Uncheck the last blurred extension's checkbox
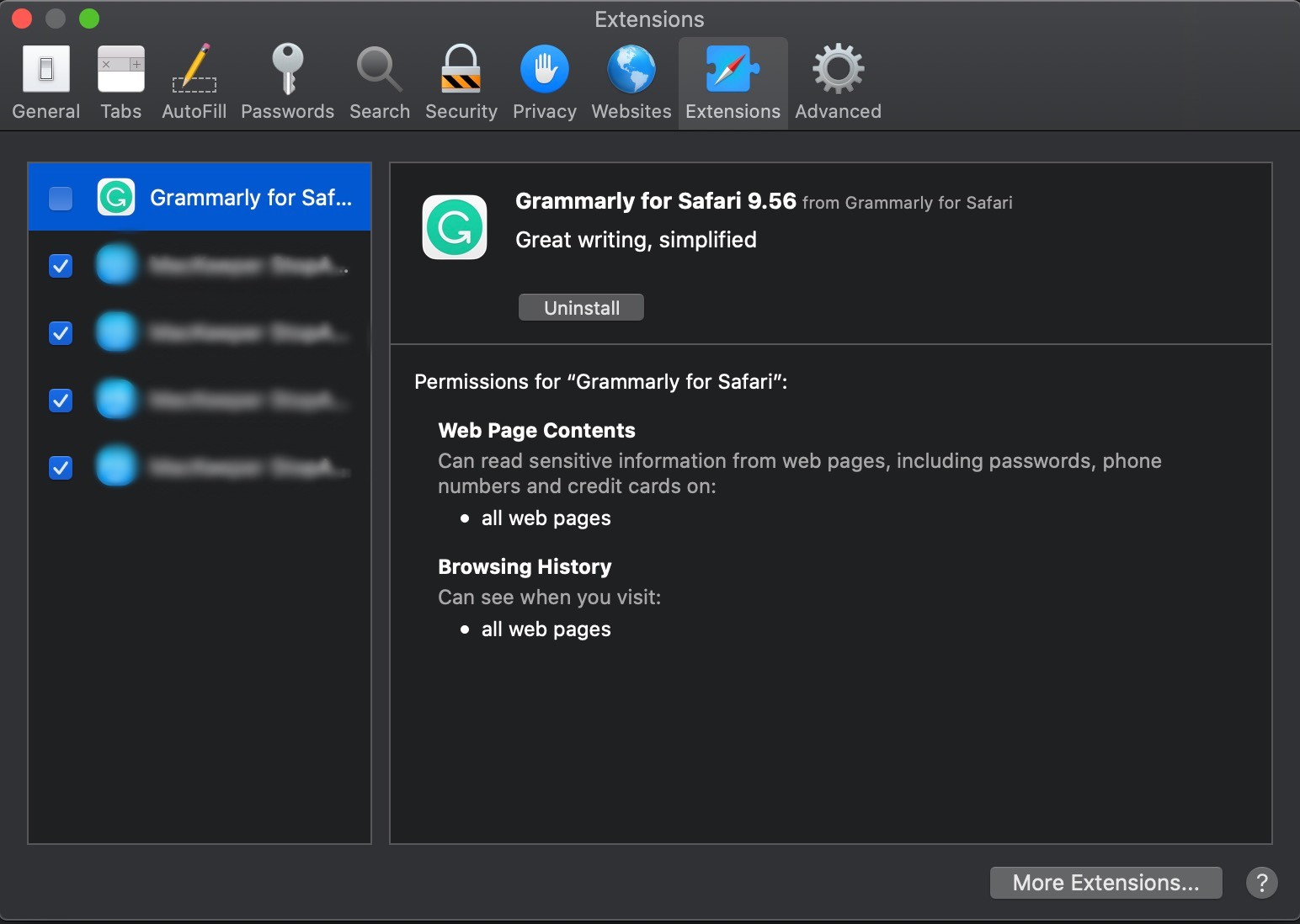1300x924 pixels. 61,468
